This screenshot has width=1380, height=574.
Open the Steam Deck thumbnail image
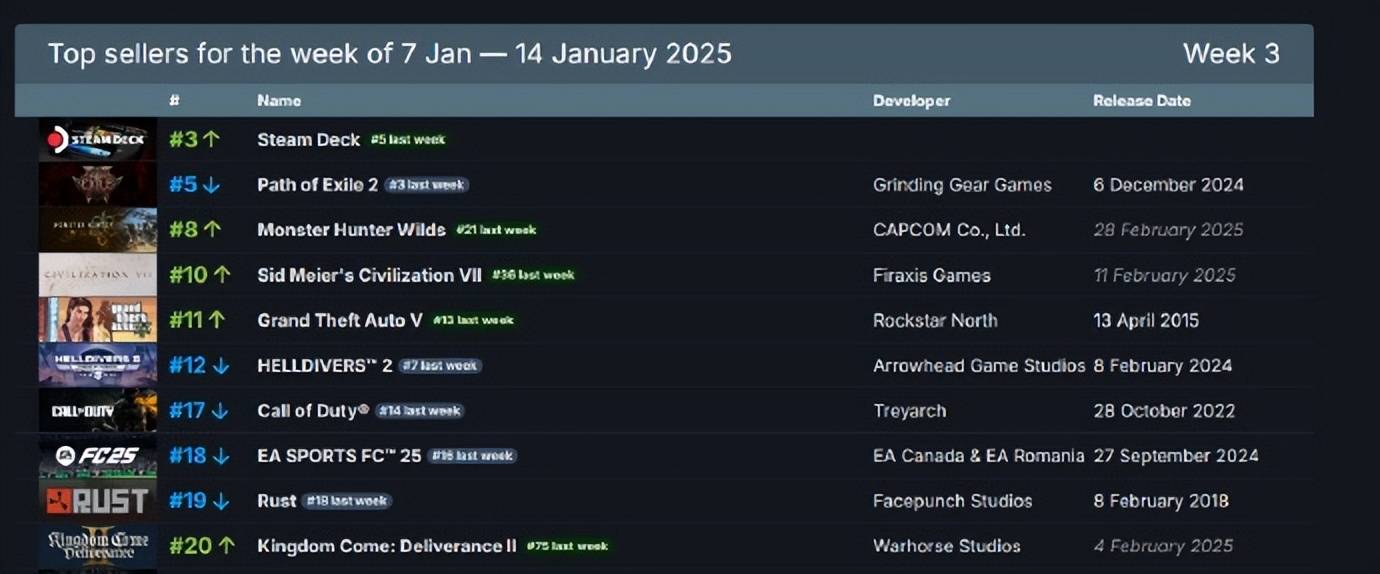pyautogui.click(x=98, y=140)
